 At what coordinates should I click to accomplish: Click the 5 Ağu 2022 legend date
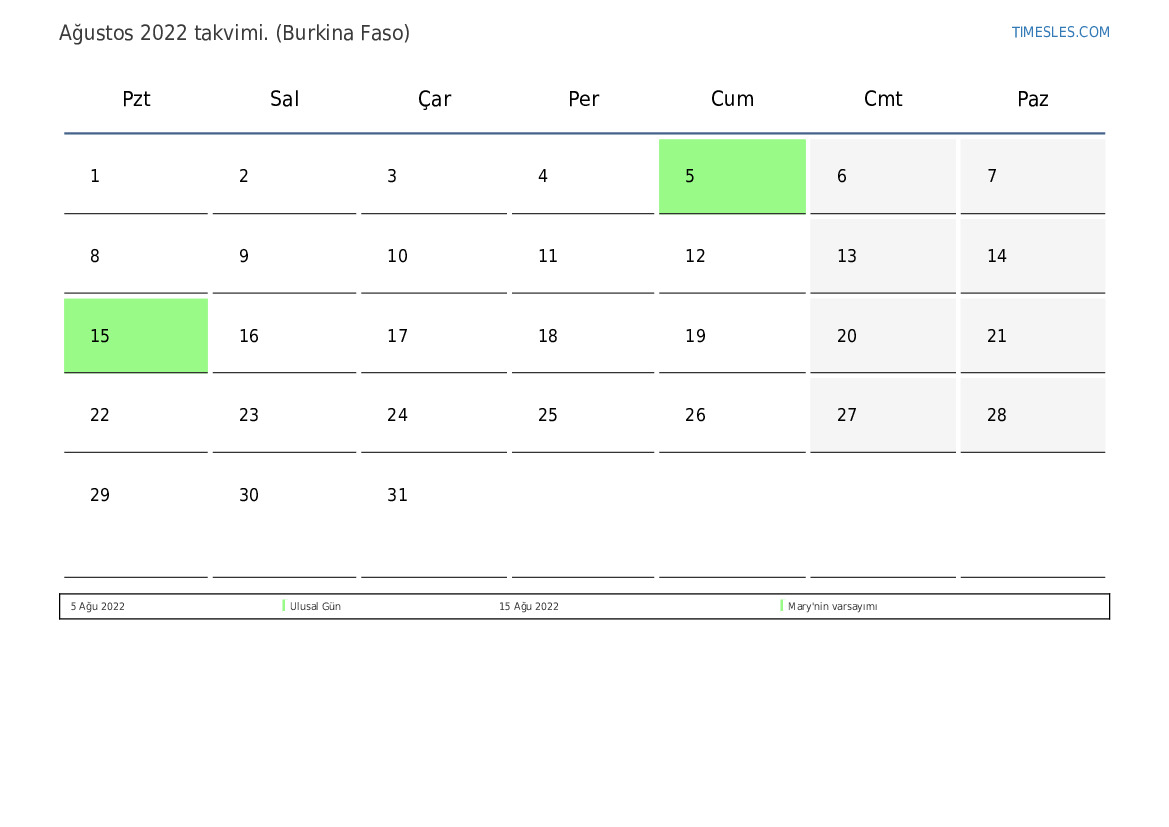(x=98, y=607)
